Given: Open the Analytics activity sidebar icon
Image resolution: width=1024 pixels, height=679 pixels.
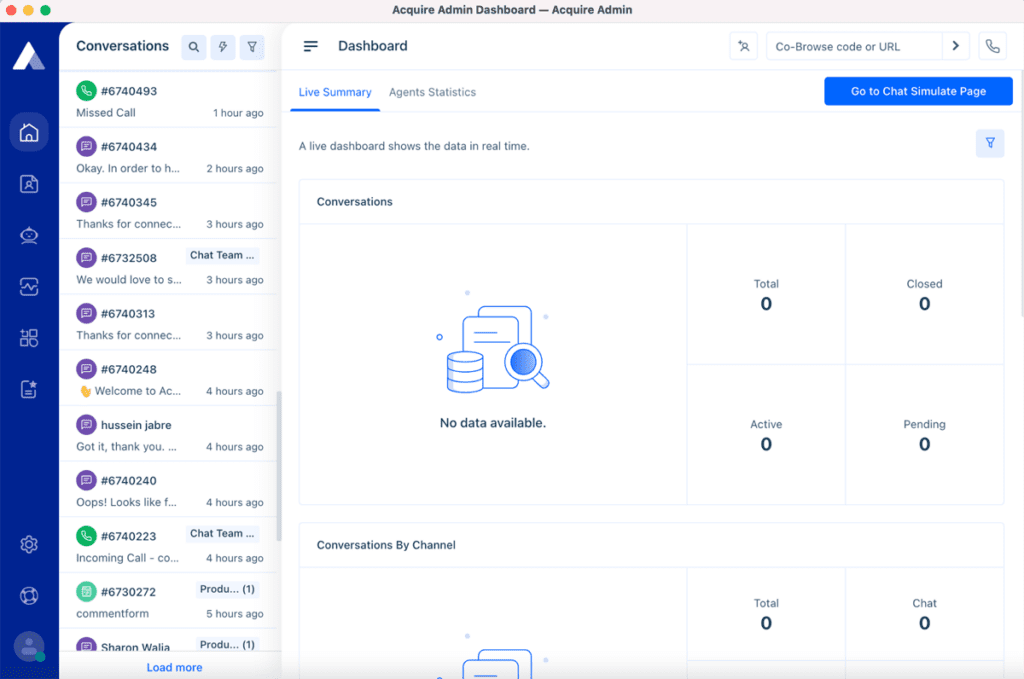Looking at the screenshot, I should point(29,287).
